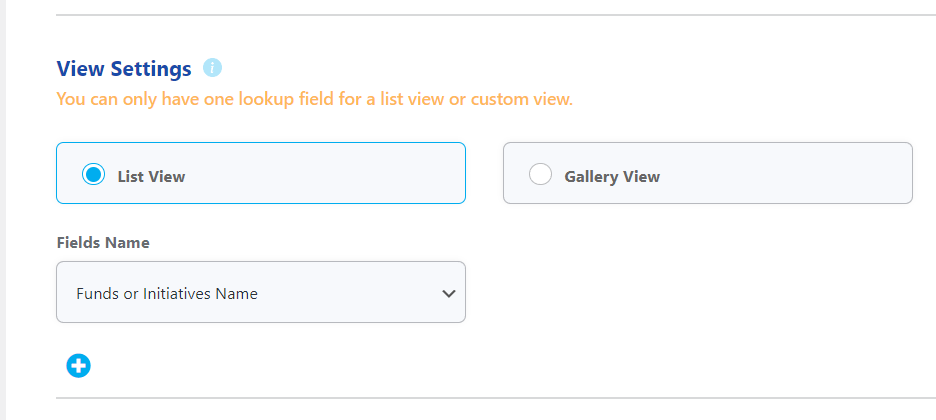
Task: Click the View Settings heading
Action: tap(124, 69)
